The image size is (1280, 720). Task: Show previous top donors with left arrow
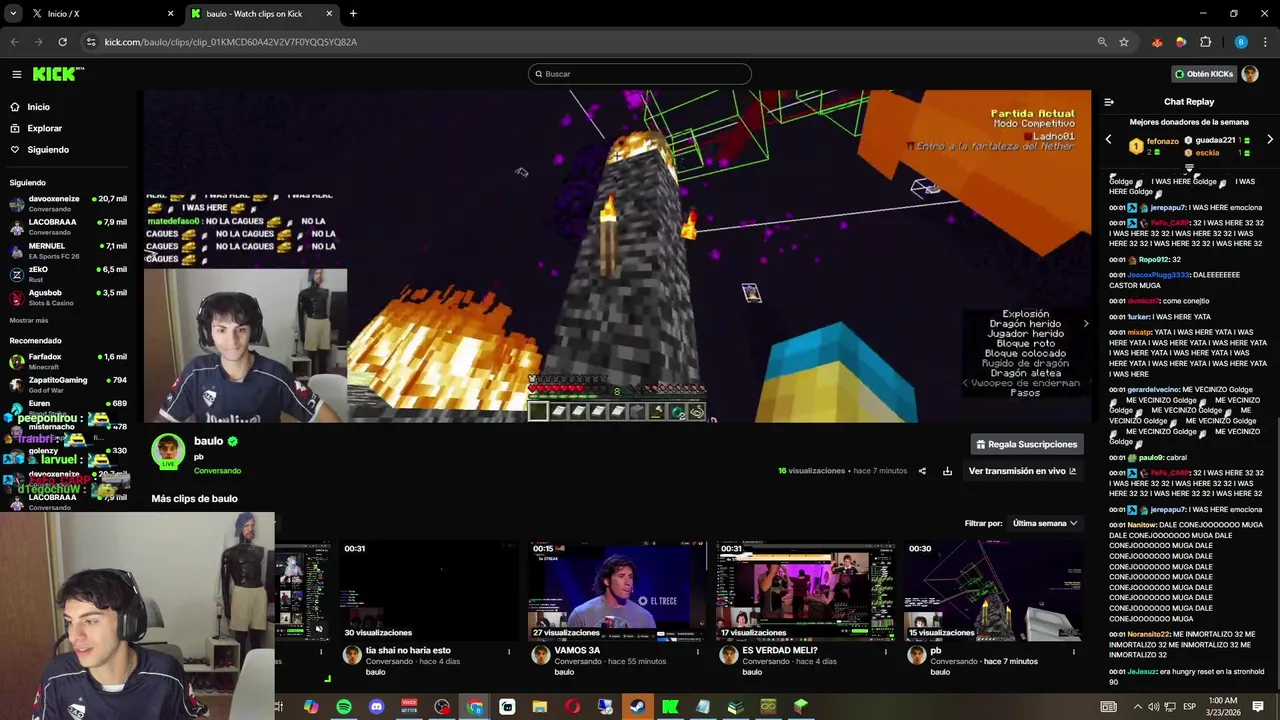pyautogui.click(x=1108, y=140)
